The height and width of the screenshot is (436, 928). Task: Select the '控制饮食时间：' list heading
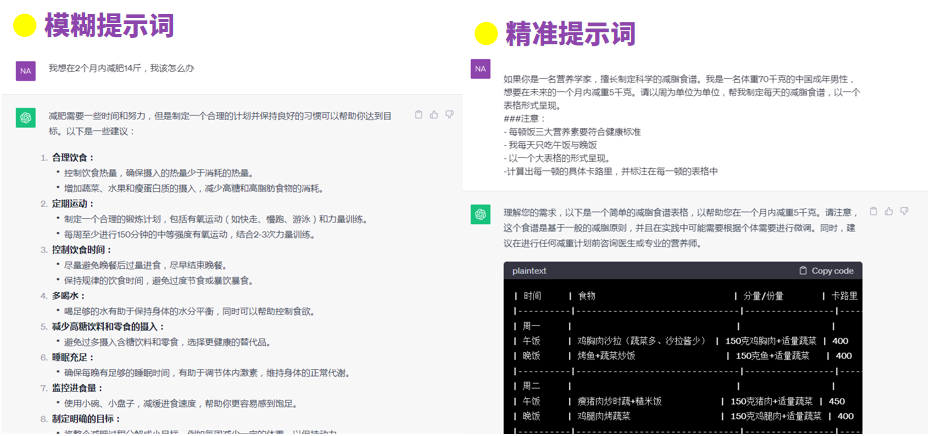[x=82, y=250]
